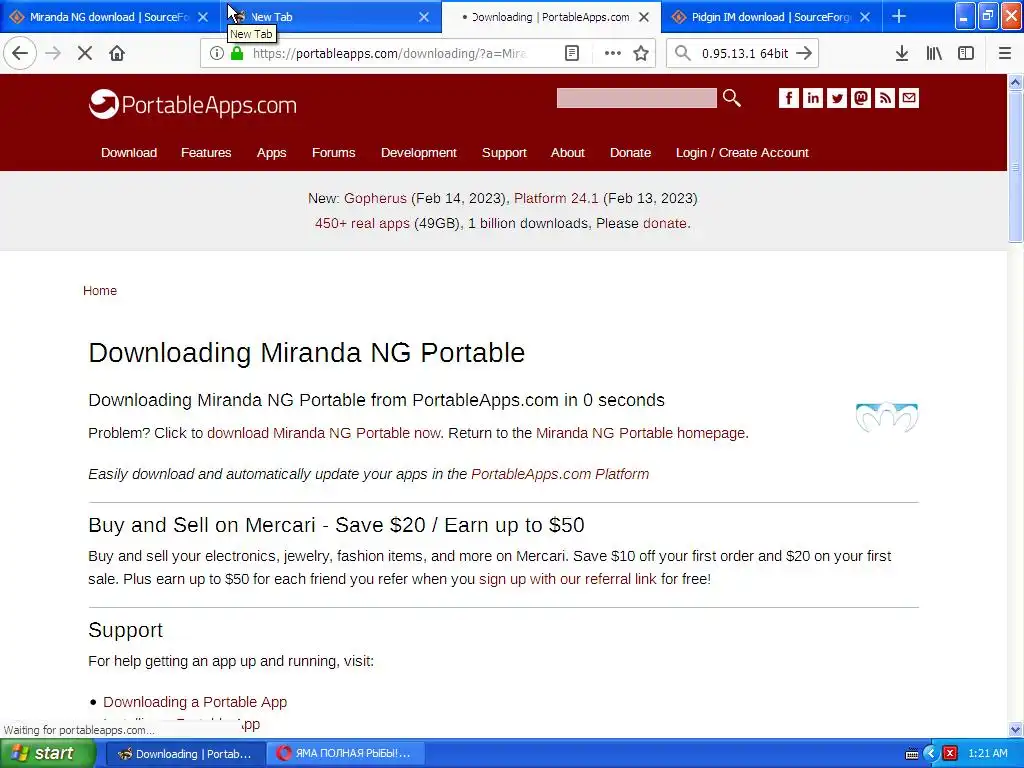The image size is (1024, 768).
Task: Visit PortableApps Twitter page
Action: pos(837,98)
